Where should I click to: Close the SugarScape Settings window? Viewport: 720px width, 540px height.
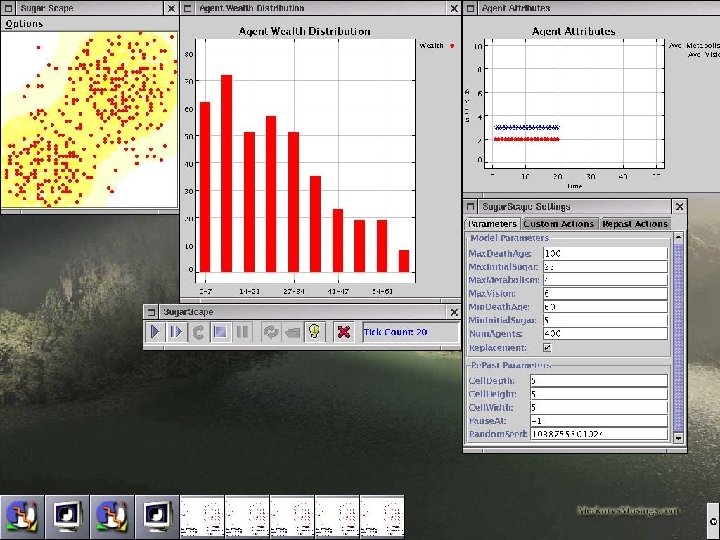(680, 207)
